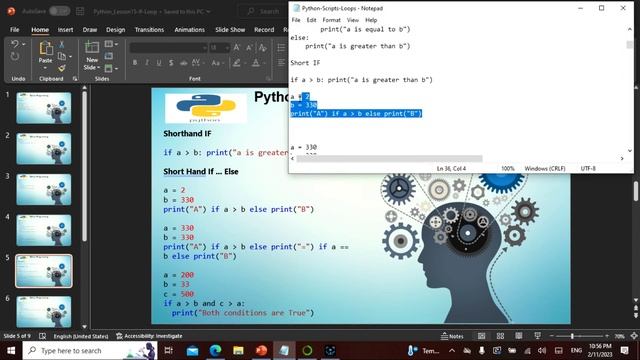
Task: Select slide 3 thumbnail
Action: click(x=44, y=189)
